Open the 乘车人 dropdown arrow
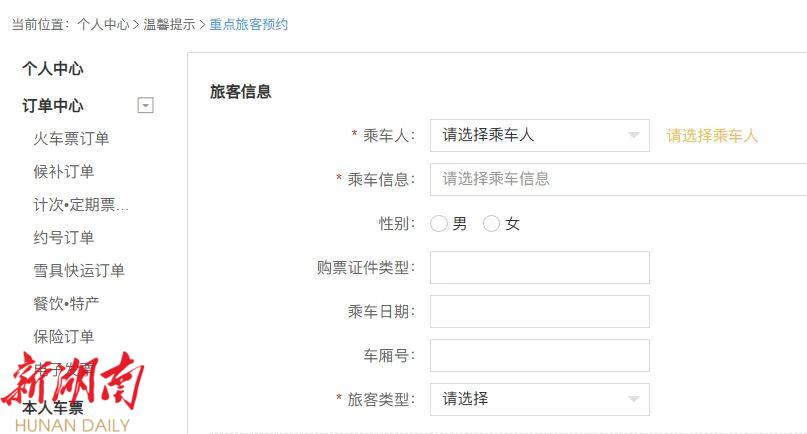807x434 pixels. click(634, 136)
